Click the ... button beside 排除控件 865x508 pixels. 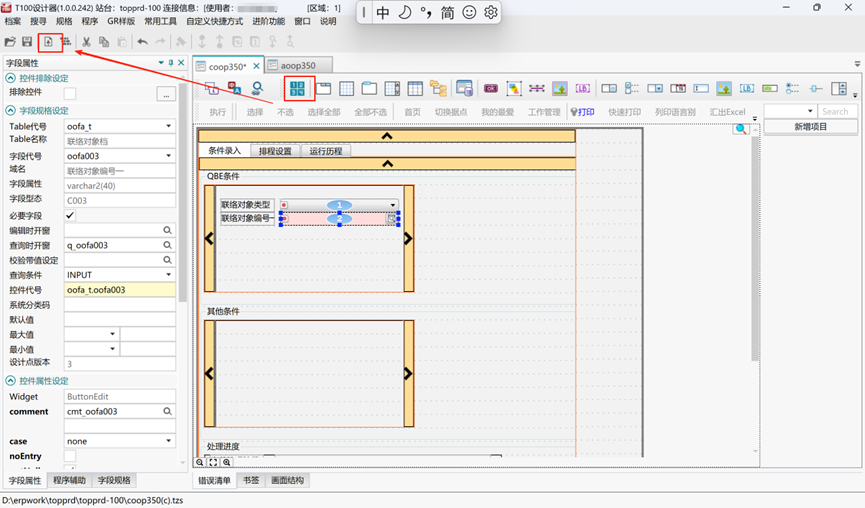(x=166, y=95)
